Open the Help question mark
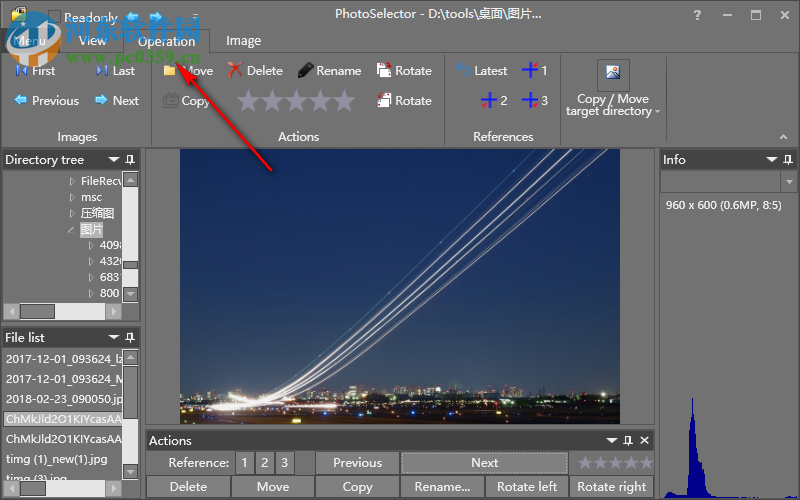 (x=697, y=15)
